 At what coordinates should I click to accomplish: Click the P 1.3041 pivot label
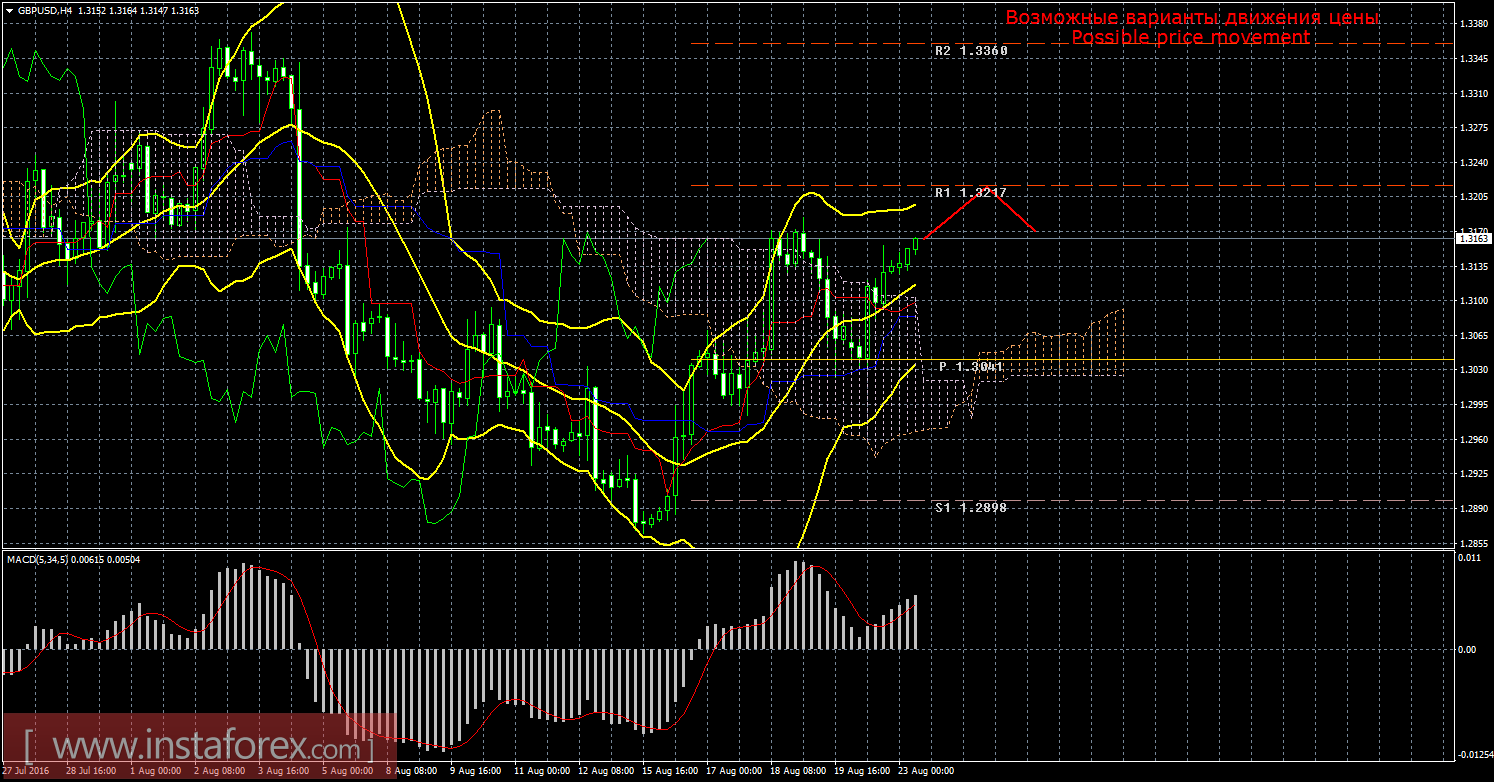970,367
